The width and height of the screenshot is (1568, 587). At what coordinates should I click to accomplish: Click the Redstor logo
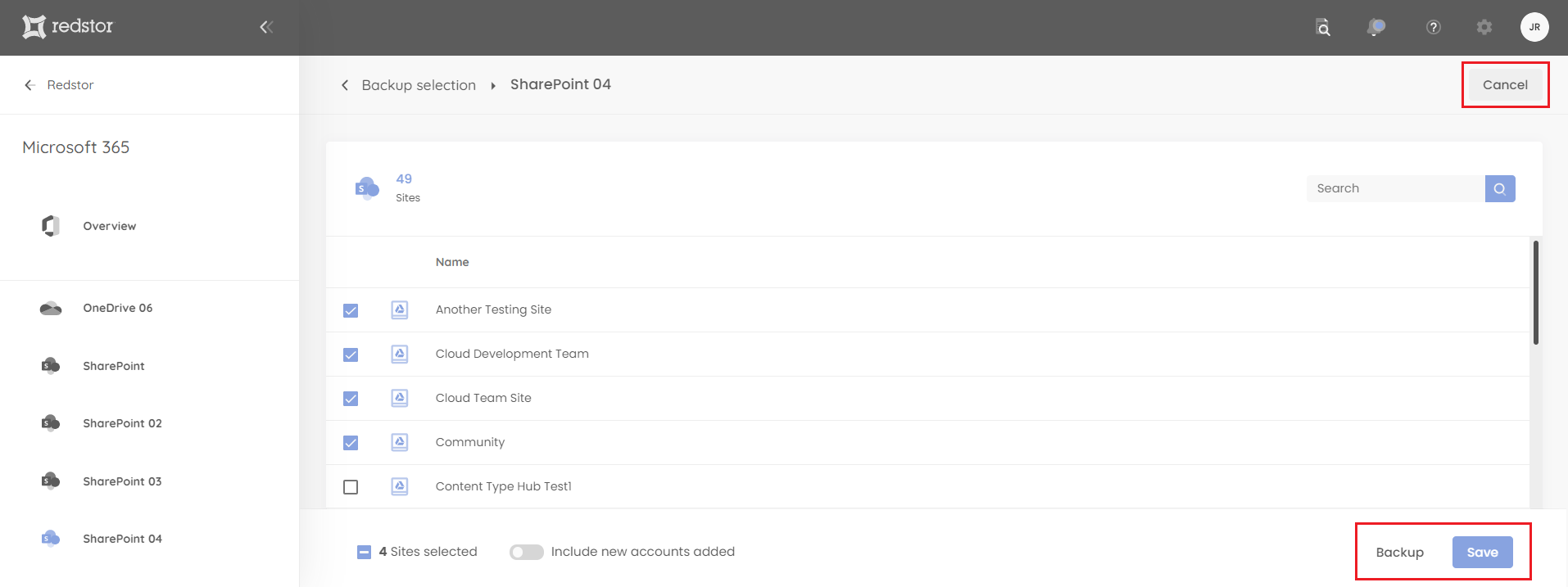67,27
